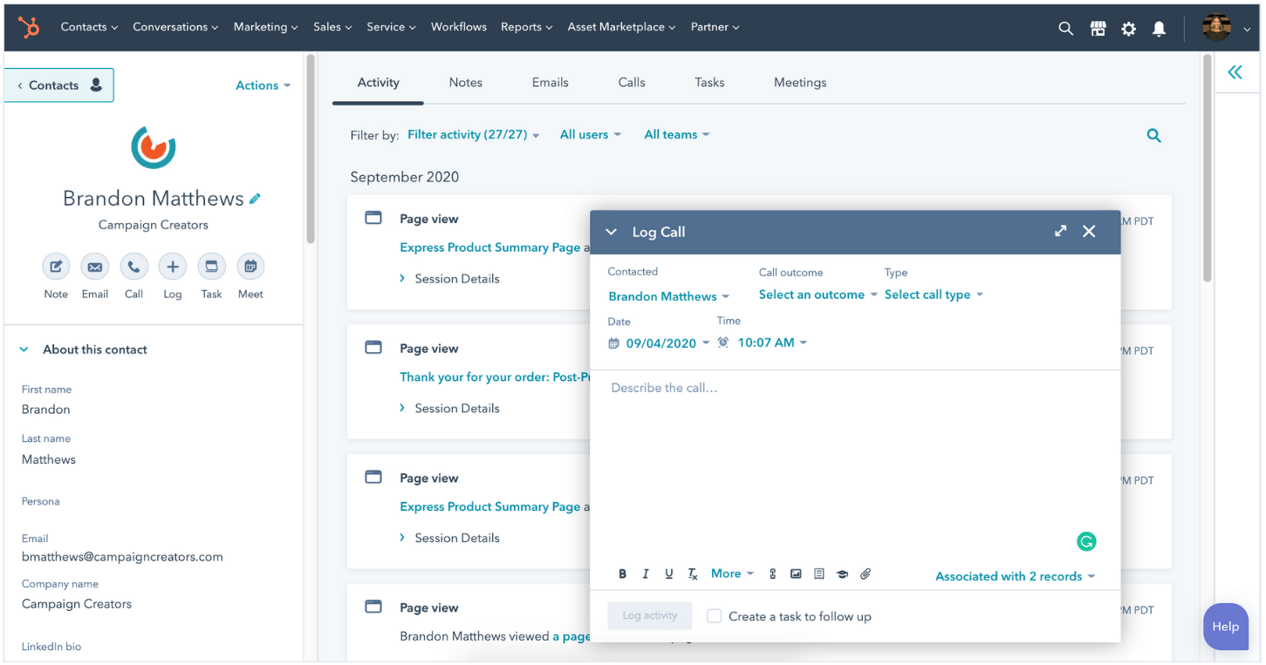Attach a file to the call log
Image resolution: width=1266 pixels, height=665 pixels.
[865, 573]
